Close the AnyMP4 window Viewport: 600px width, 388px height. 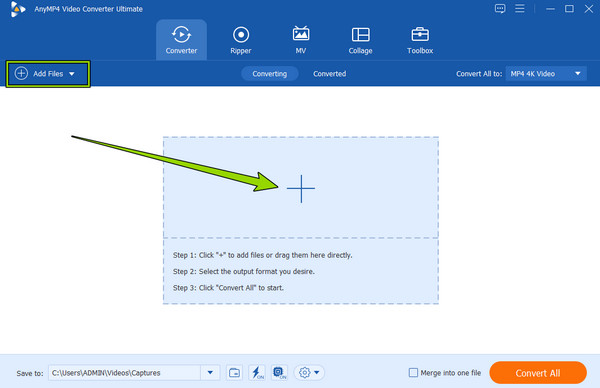click(x=589, y=8)
